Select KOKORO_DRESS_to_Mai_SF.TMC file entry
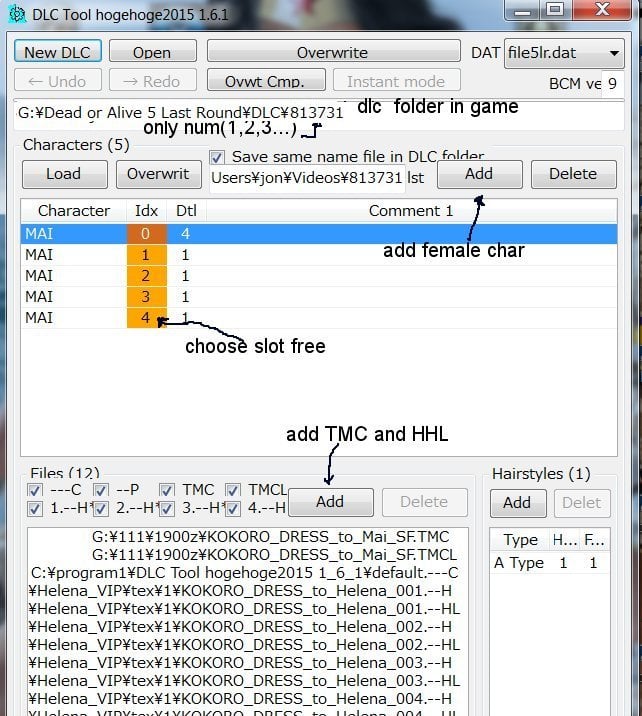 click(x=247, y=537)
